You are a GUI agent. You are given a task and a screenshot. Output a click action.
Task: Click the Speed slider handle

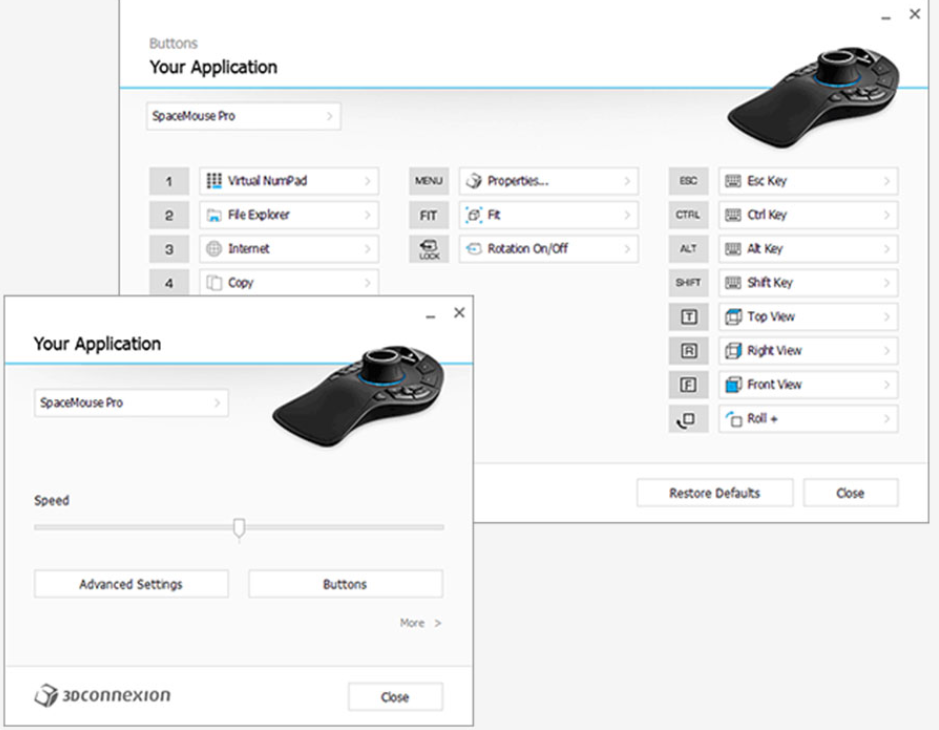click(x=239, y=527)
